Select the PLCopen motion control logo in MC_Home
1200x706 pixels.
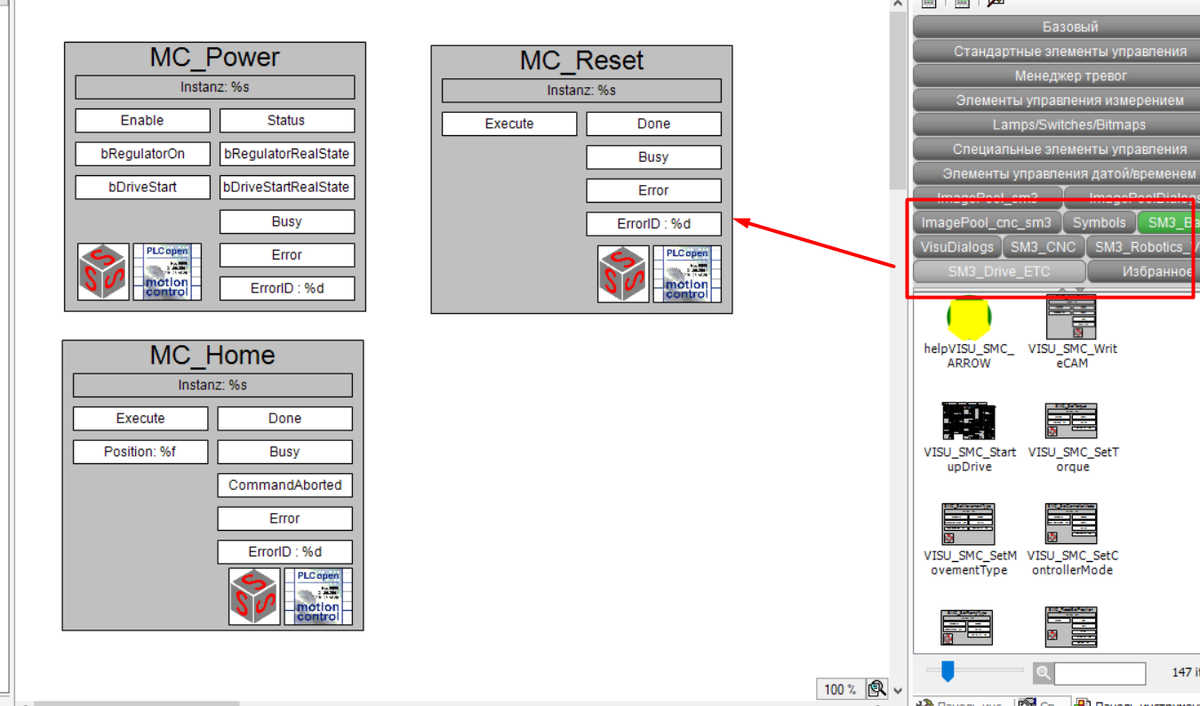[318, 597]
